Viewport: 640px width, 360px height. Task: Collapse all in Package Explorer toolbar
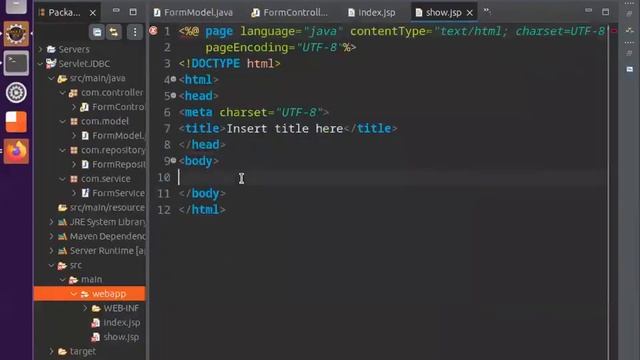coord(97,32)
